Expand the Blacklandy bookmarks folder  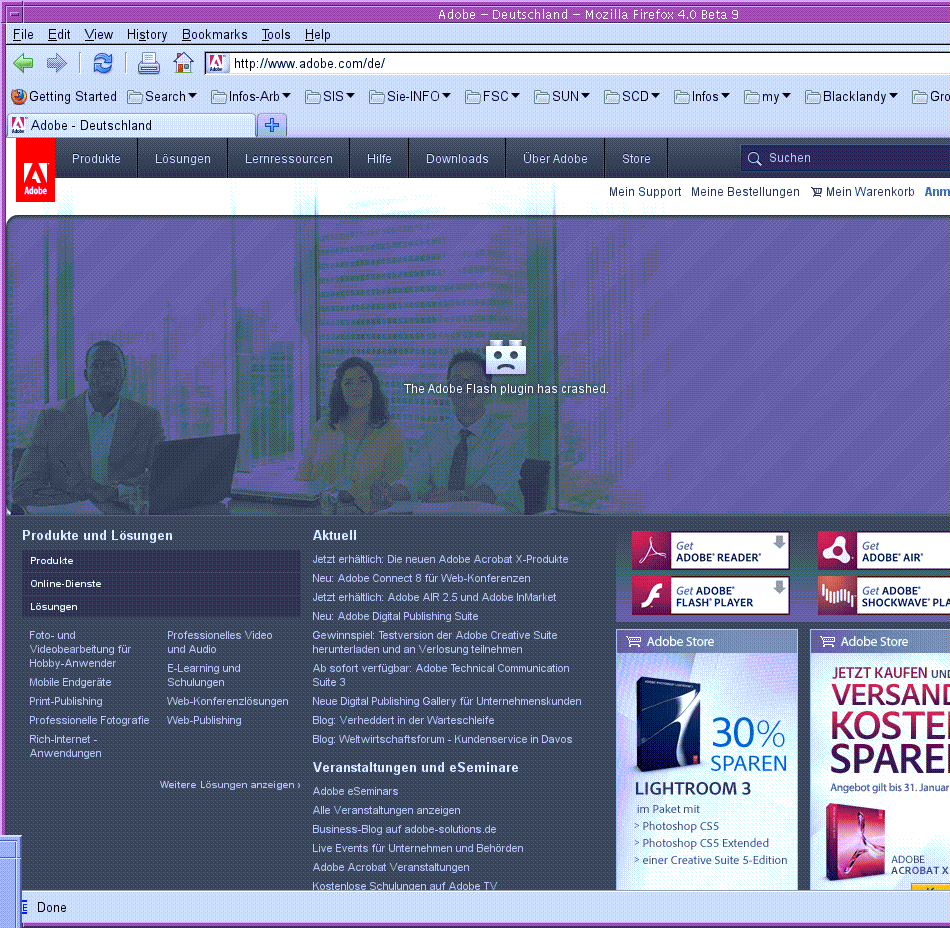(851, 96)
